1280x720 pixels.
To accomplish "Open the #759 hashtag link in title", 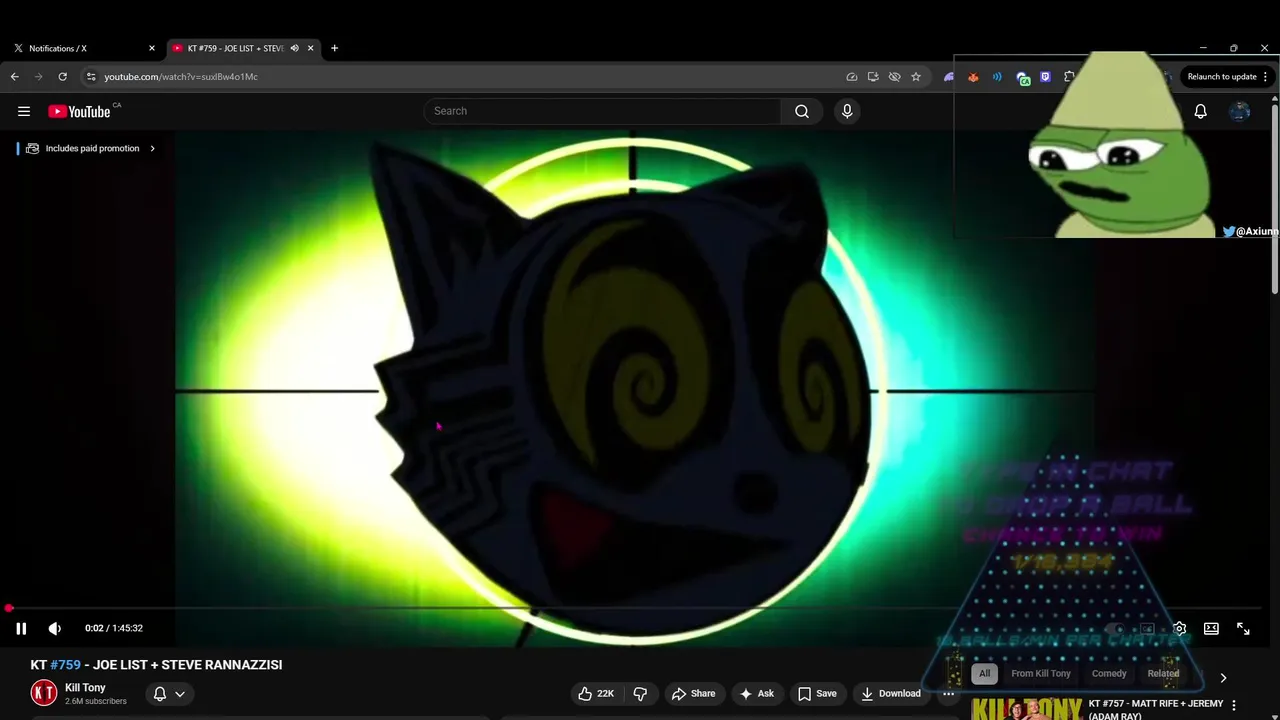I will [x=65, y=665].
